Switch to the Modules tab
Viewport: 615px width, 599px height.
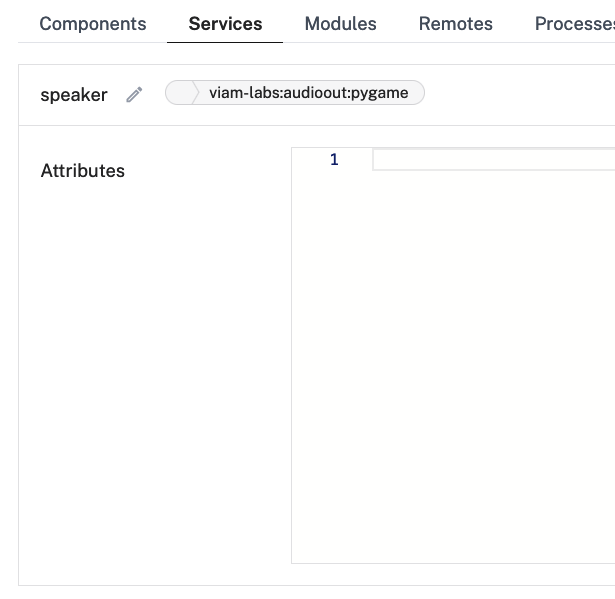point(340,24)
